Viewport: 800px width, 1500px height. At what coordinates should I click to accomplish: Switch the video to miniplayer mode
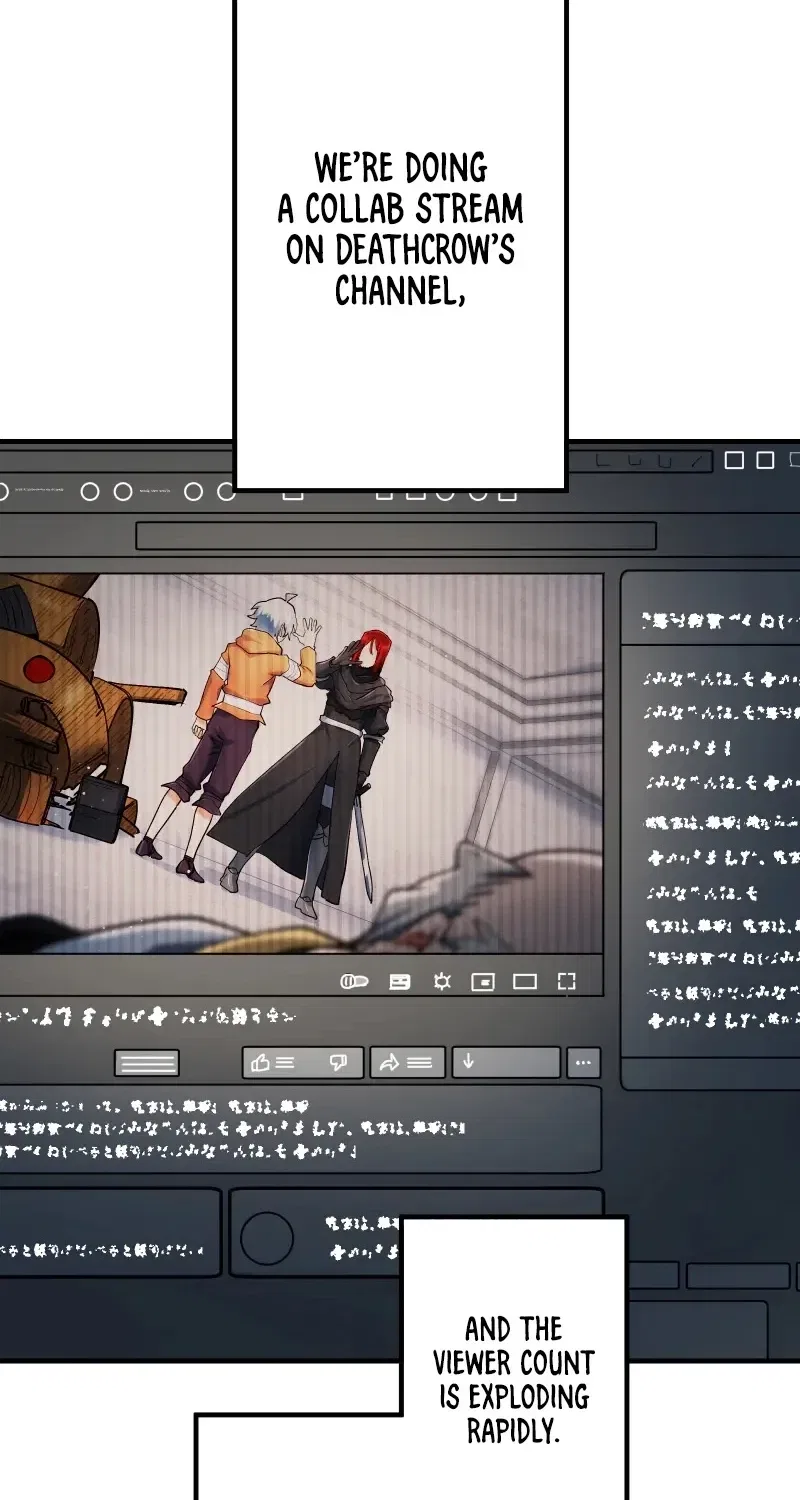(483, 982)
